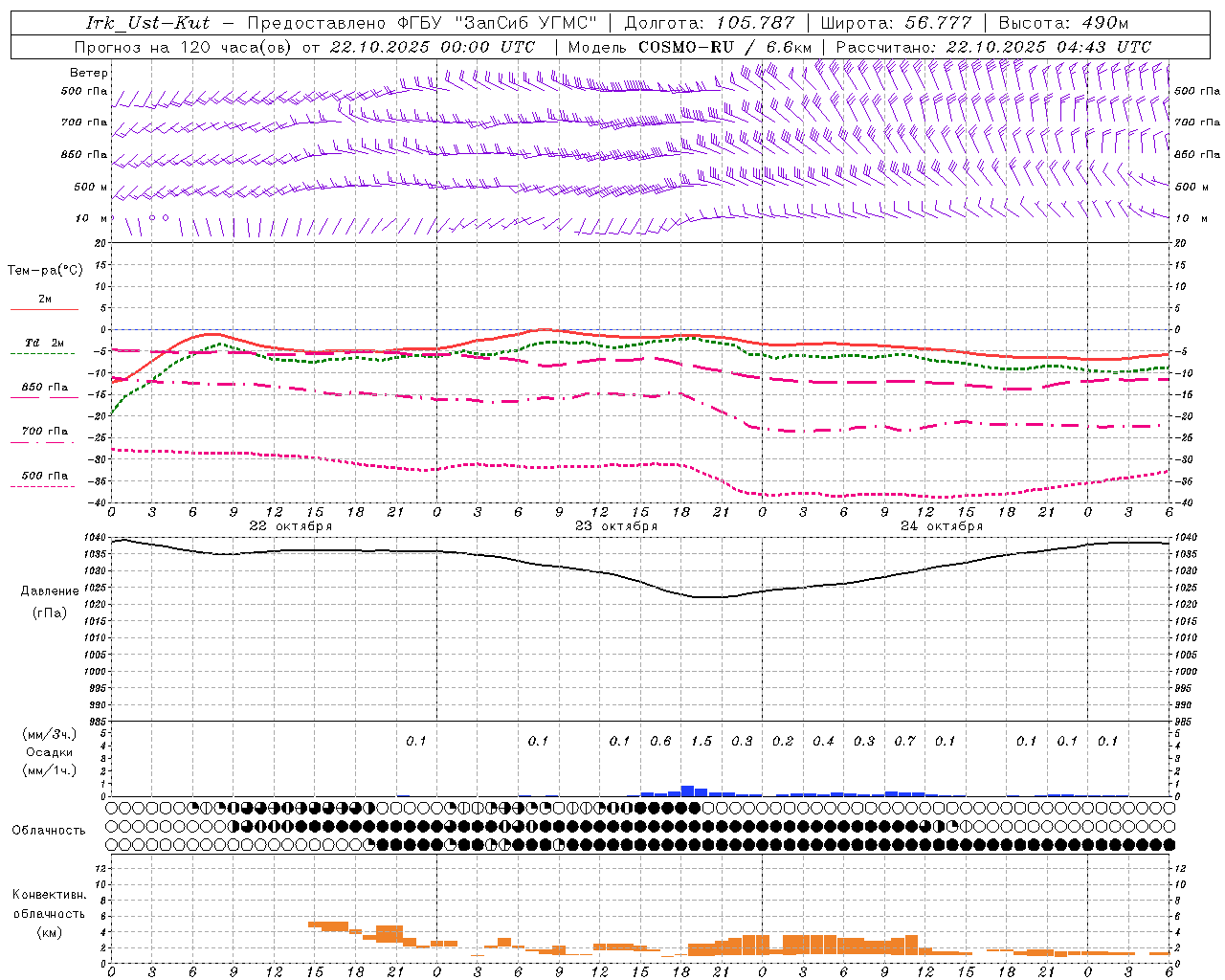Click the date label 24 октября

click(942, 526)
